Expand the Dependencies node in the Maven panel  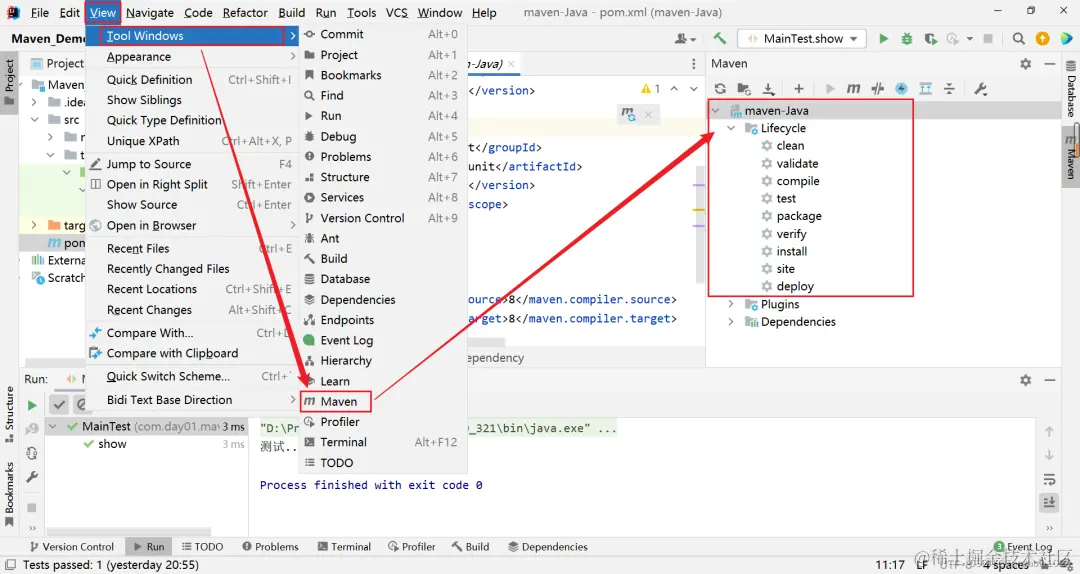(731, 322)
